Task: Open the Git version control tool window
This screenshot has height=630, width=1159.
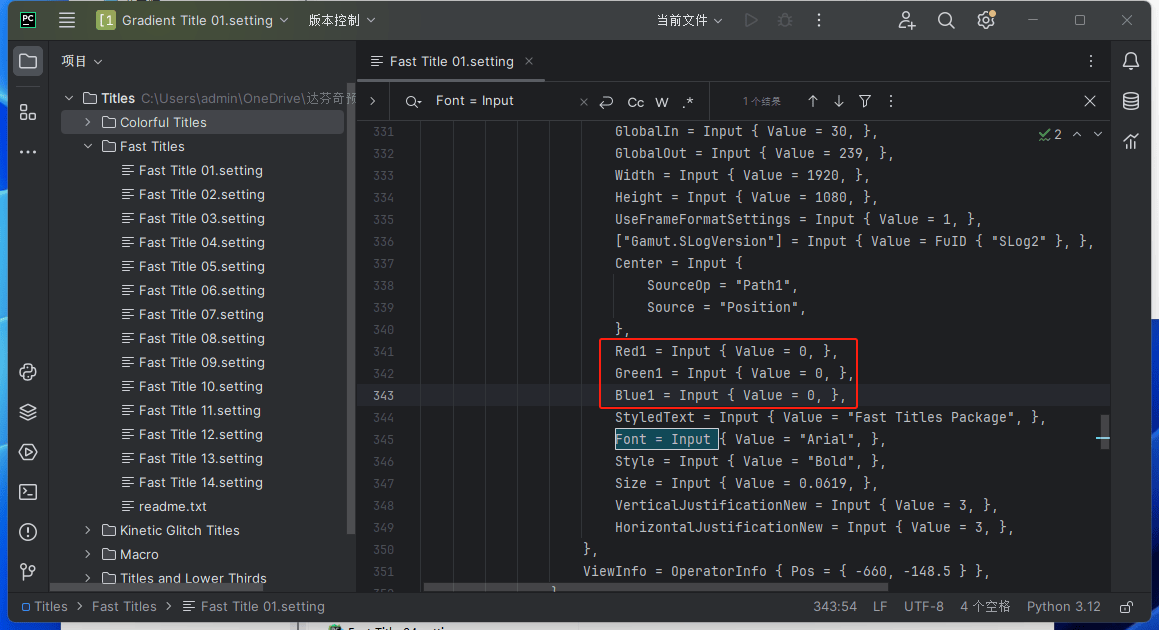Action: [x=28, y=572]
